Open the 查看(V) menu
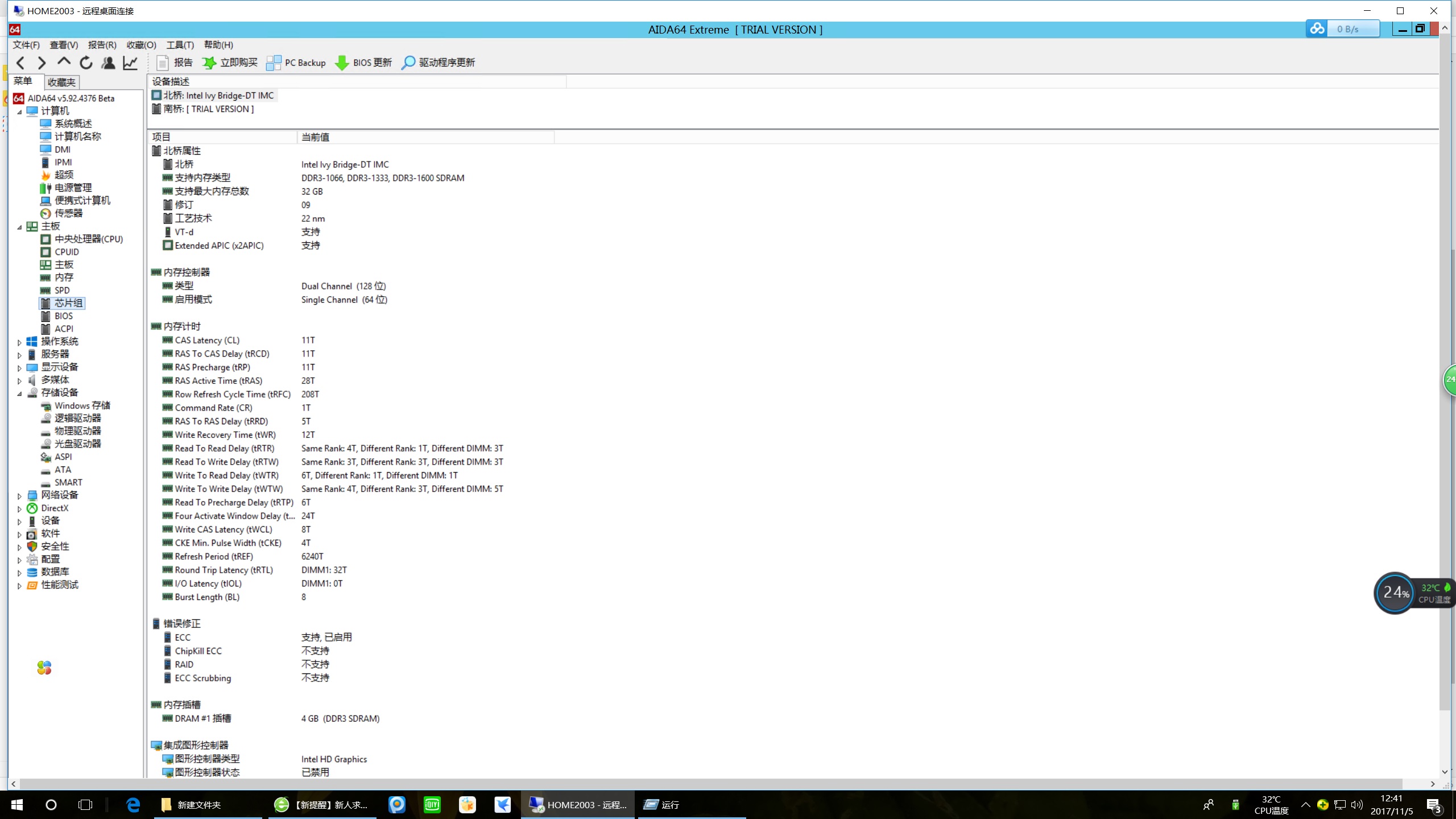 [64, 45]
